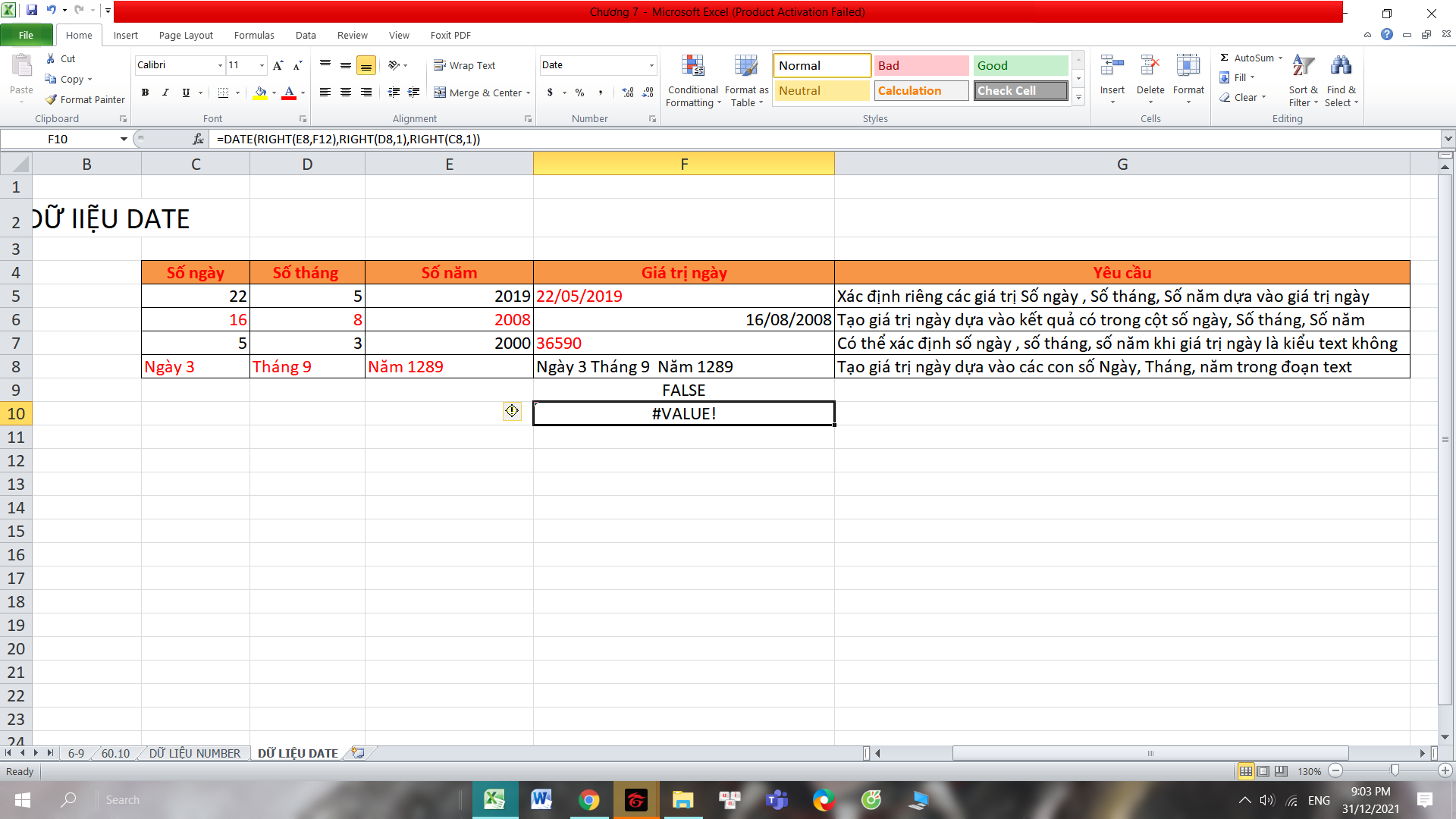Click the Conditional Formatting icon
The image size is (1456, 819).
coord(692,67)
